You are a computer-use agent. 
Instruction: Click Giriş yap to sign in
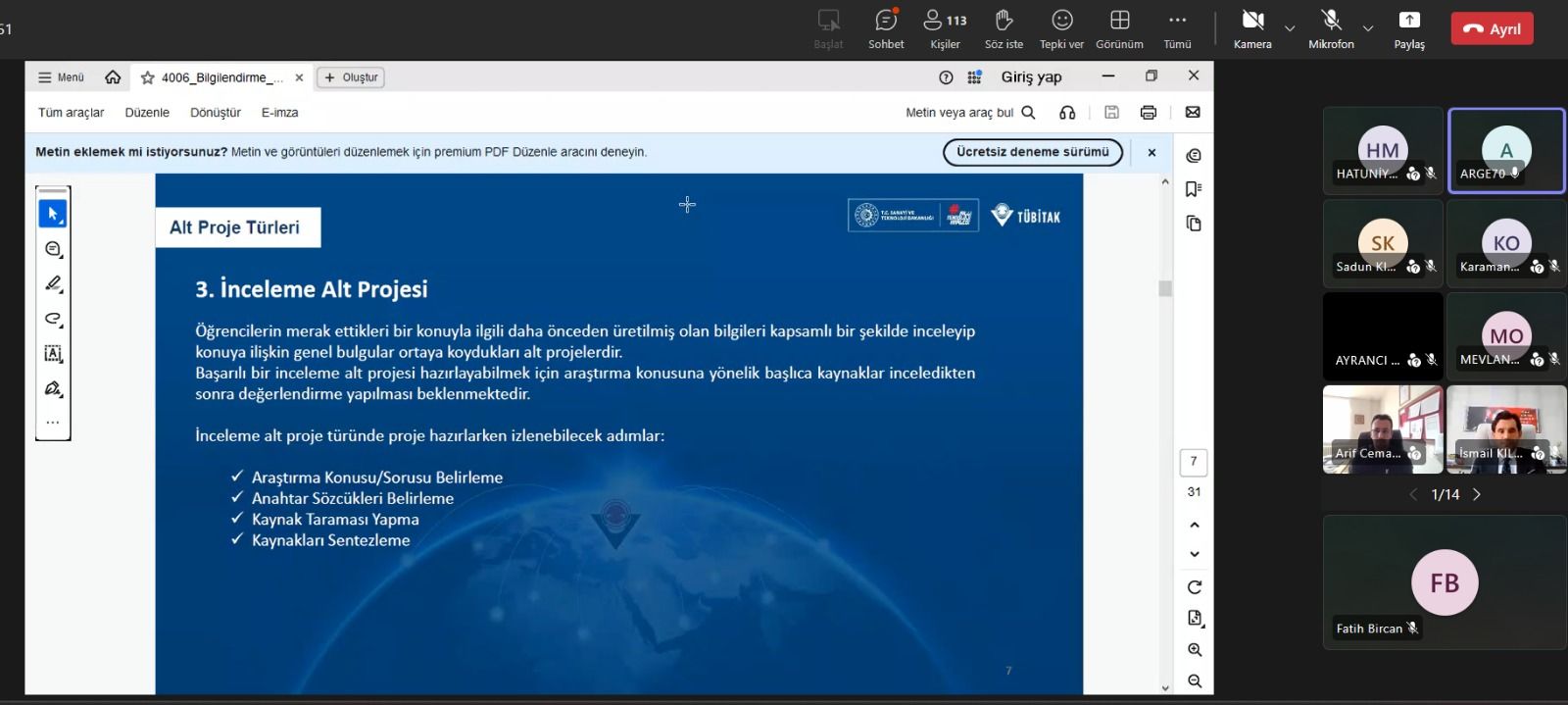click(x=1031, y=77)
